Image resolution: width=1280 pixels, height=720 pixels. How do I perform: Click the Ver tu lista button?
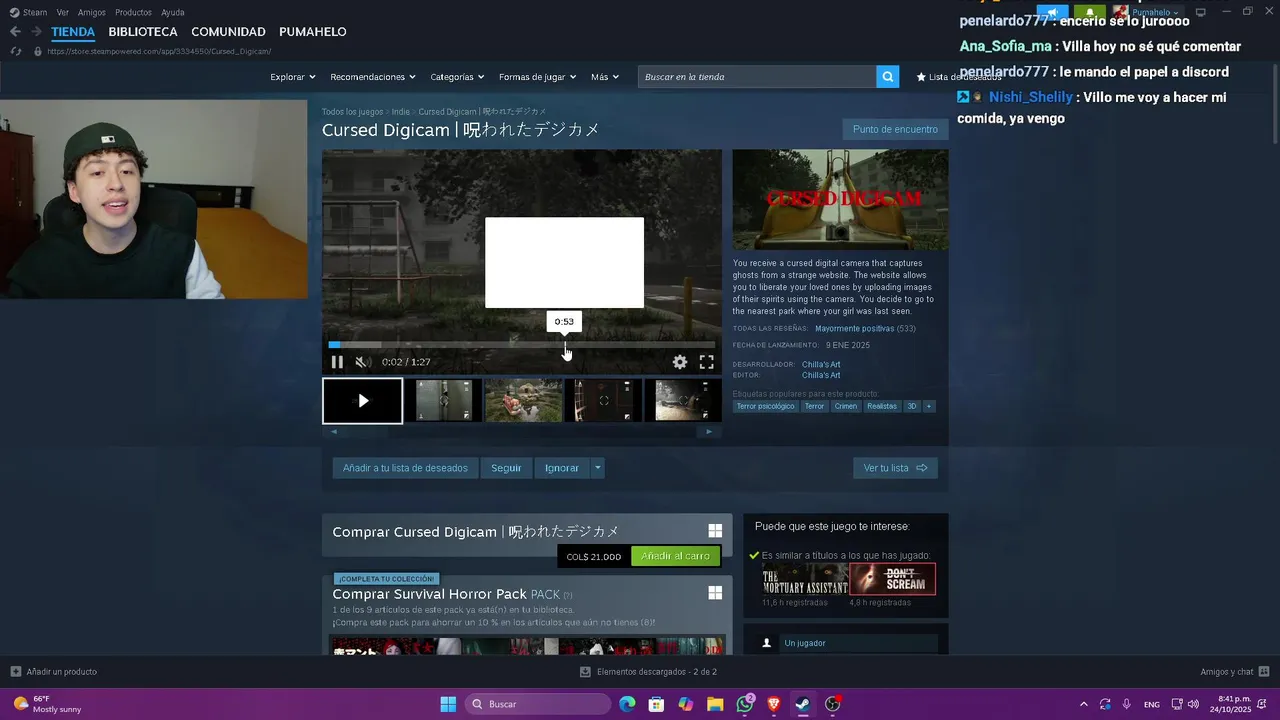click(895, 468)
